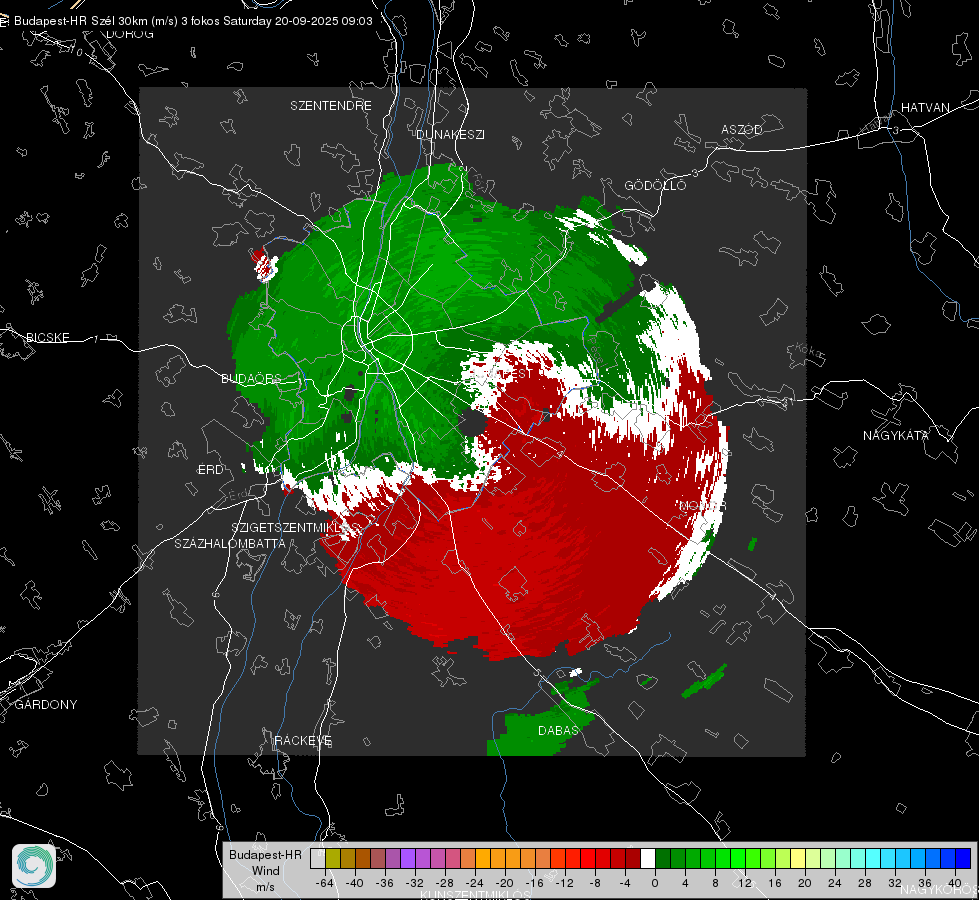Click the GÖDÖLLŐ city label

655,185
